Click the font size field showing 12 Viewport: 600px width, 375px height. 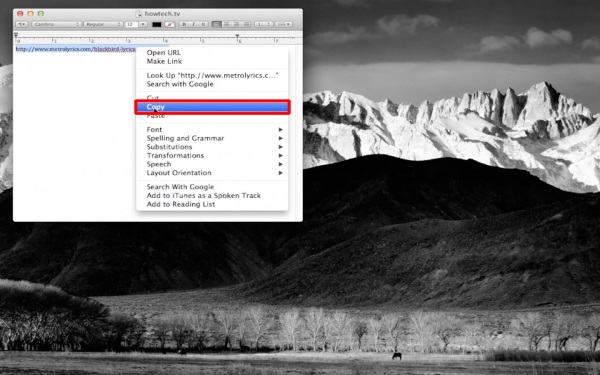pos(131,24)
